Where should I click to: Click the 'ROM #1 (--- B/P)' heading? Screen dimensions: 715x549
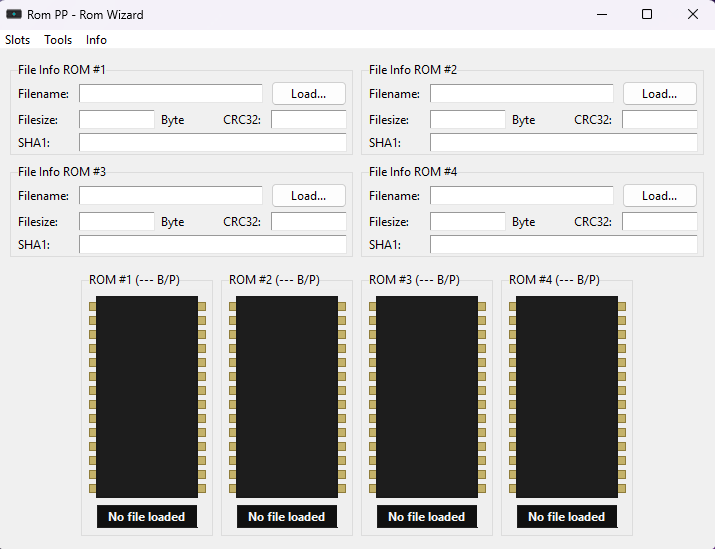(x=135, y=280)
